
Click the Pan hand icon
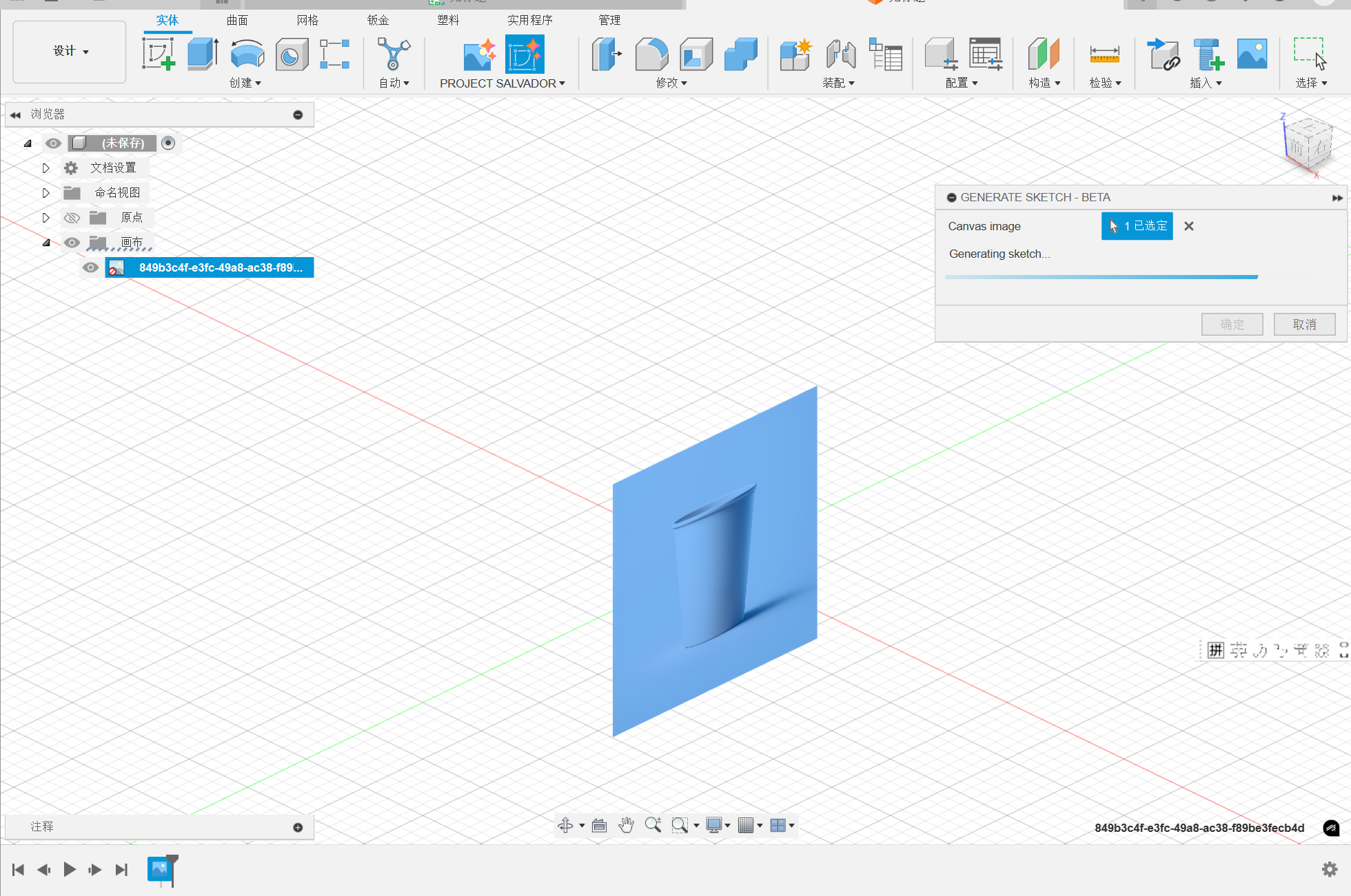point(626,825)
